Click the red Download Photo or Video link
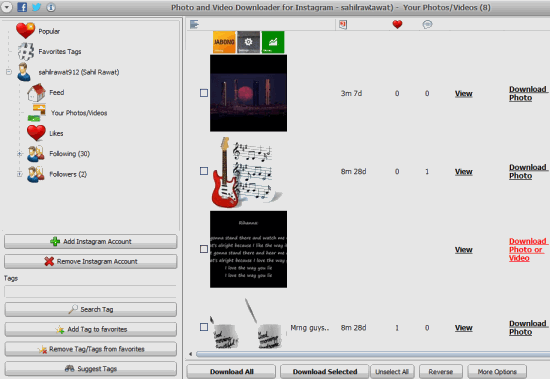The image size is (550, 379). pyautogui.click(x=528, y=250)
